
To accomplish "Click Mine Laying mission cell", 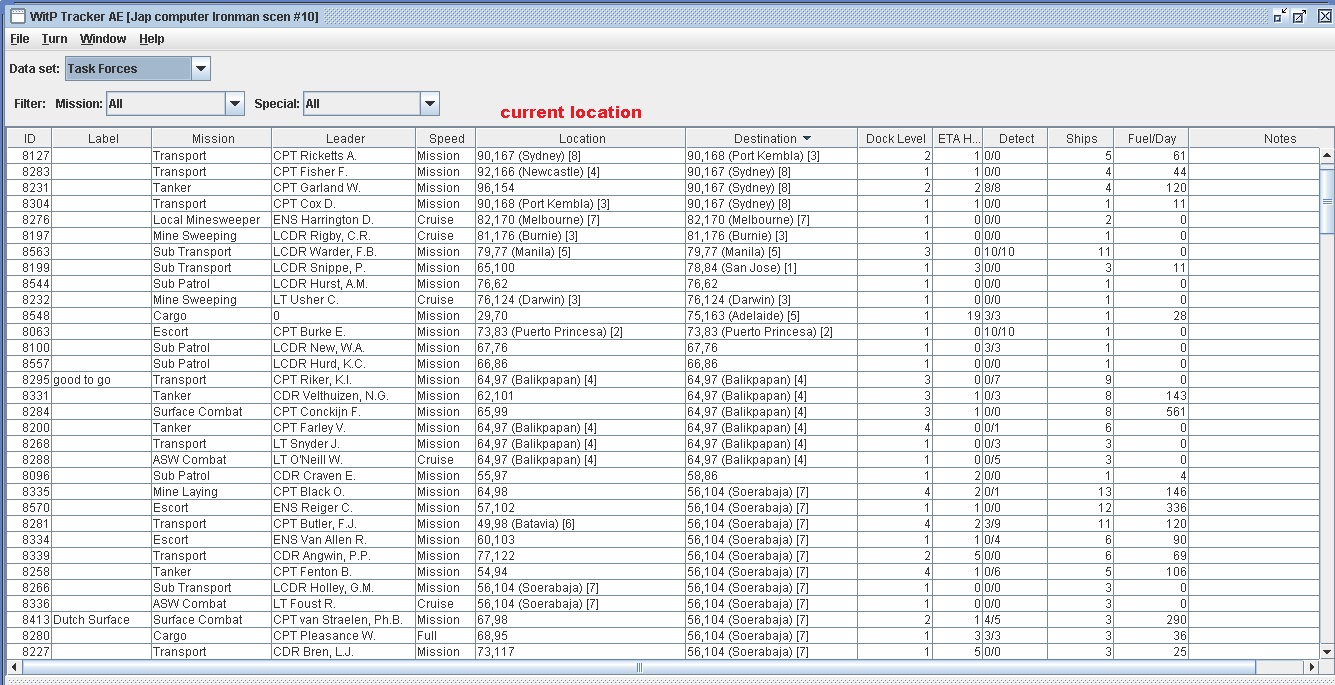I will point(211,492).
